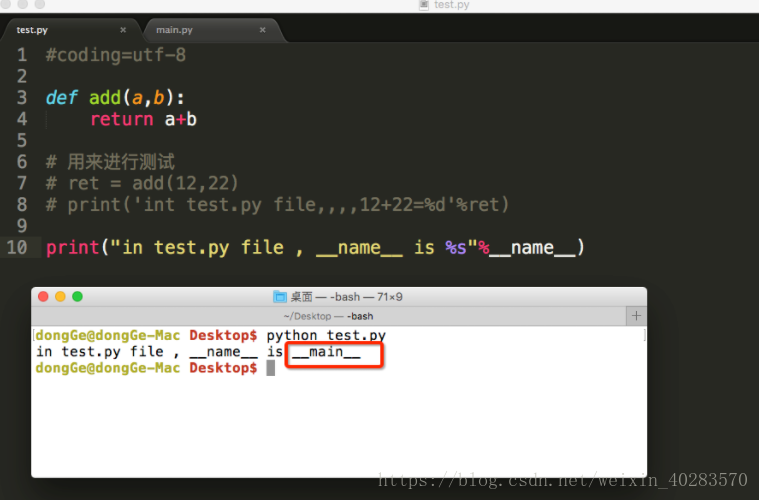Click 'print' on line 10
The height and width of the screenshot is (500, 759).
tap(73, 247)
